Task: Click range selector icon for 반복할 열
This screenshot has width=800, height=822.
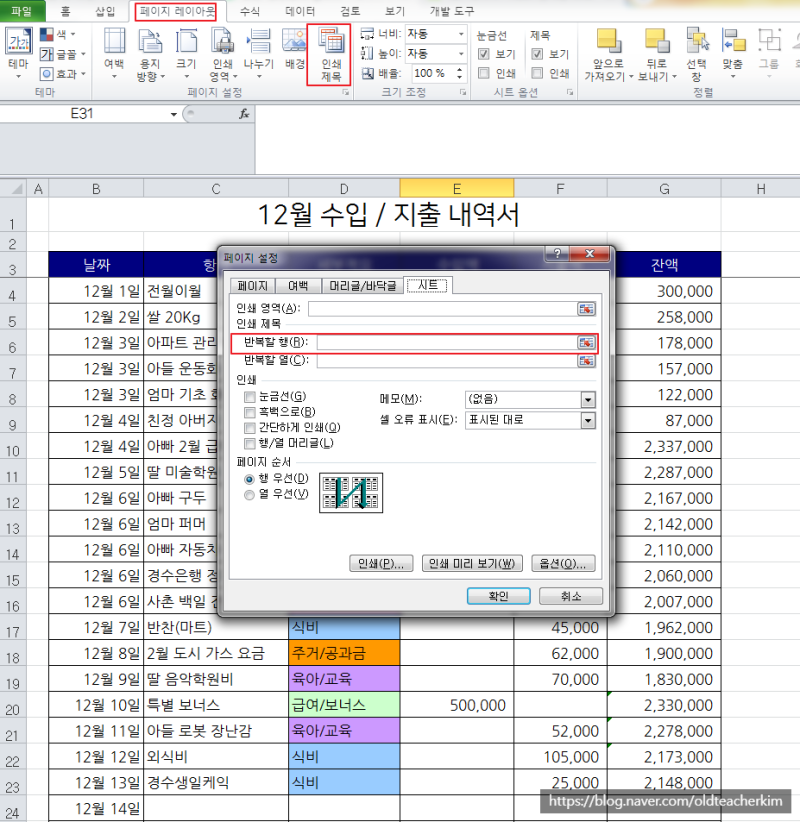Action: point(586,361)
